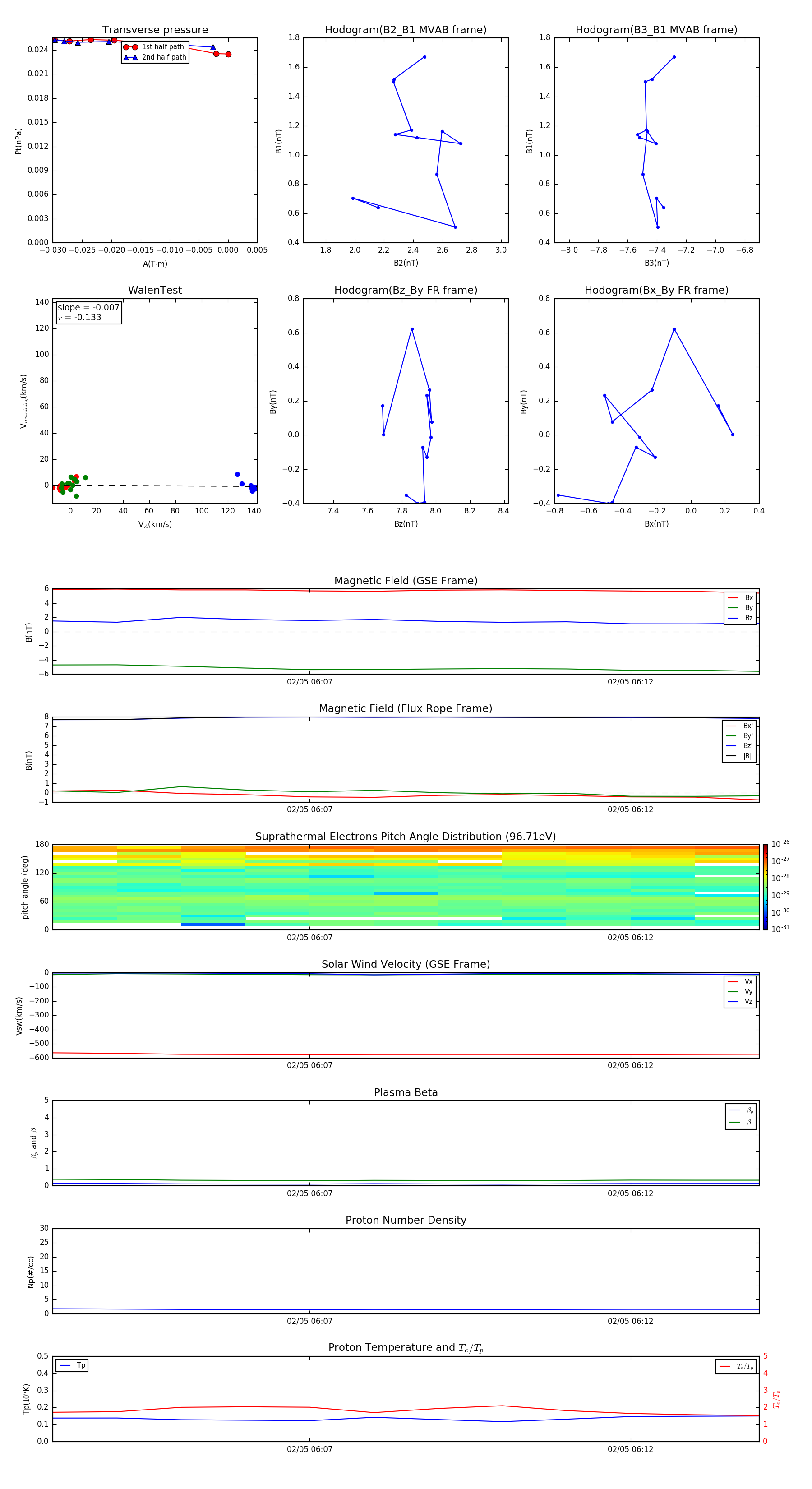Click the "B3(nT)" x-axis label
The height and width of the screenshot is (1489, 812).
coord(656,263)
